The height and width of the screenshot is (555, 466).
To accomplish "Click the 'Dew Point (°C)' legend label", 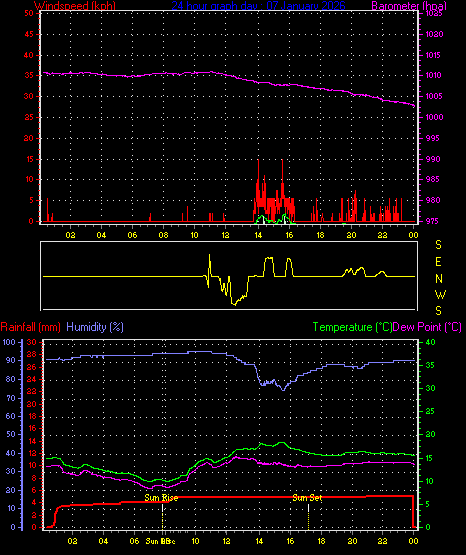I will 427,327.
